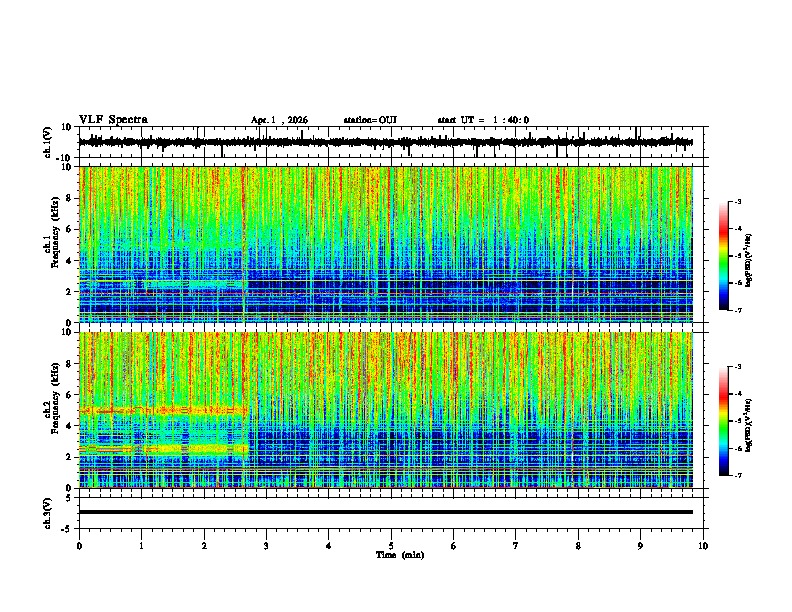Click time axis tick label "6"

(x=454, y=546)
